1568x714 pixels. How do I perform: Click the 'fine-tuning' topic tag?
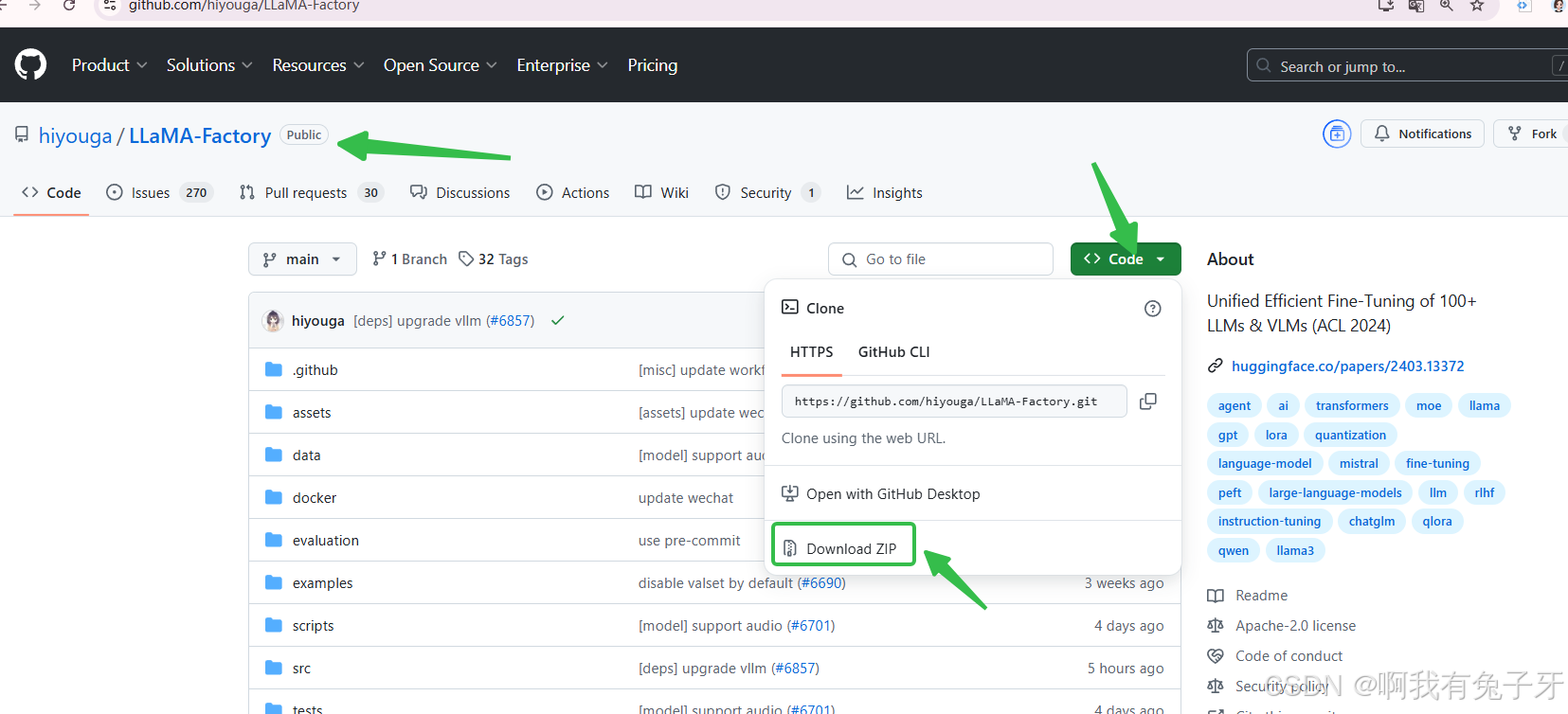[x=1437, y=463]
